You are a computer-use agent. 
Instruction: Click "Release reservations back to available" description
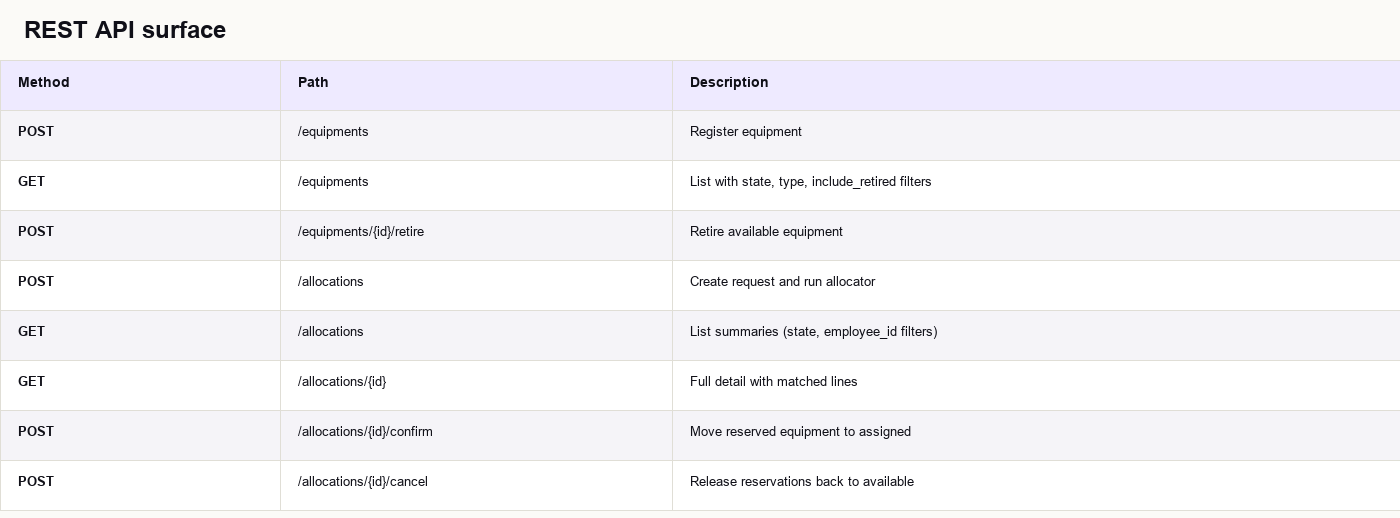802,481
